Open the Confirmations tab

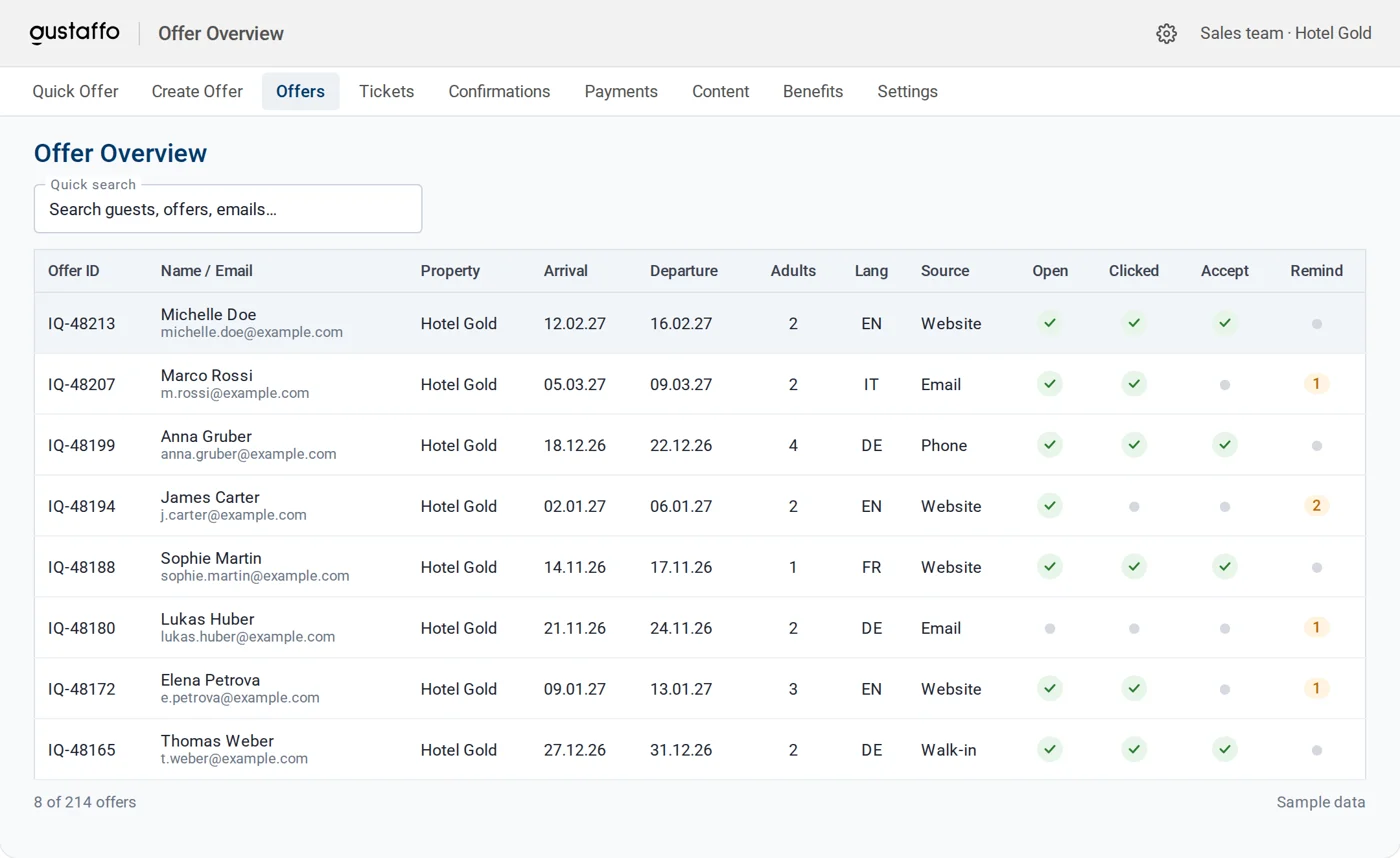[499, 92]
